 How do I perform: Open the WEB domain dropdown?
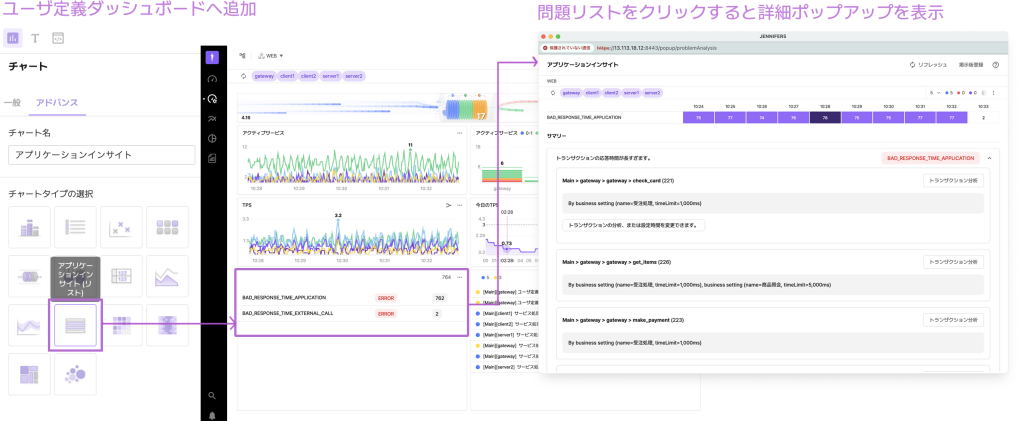tap(270, 56)
